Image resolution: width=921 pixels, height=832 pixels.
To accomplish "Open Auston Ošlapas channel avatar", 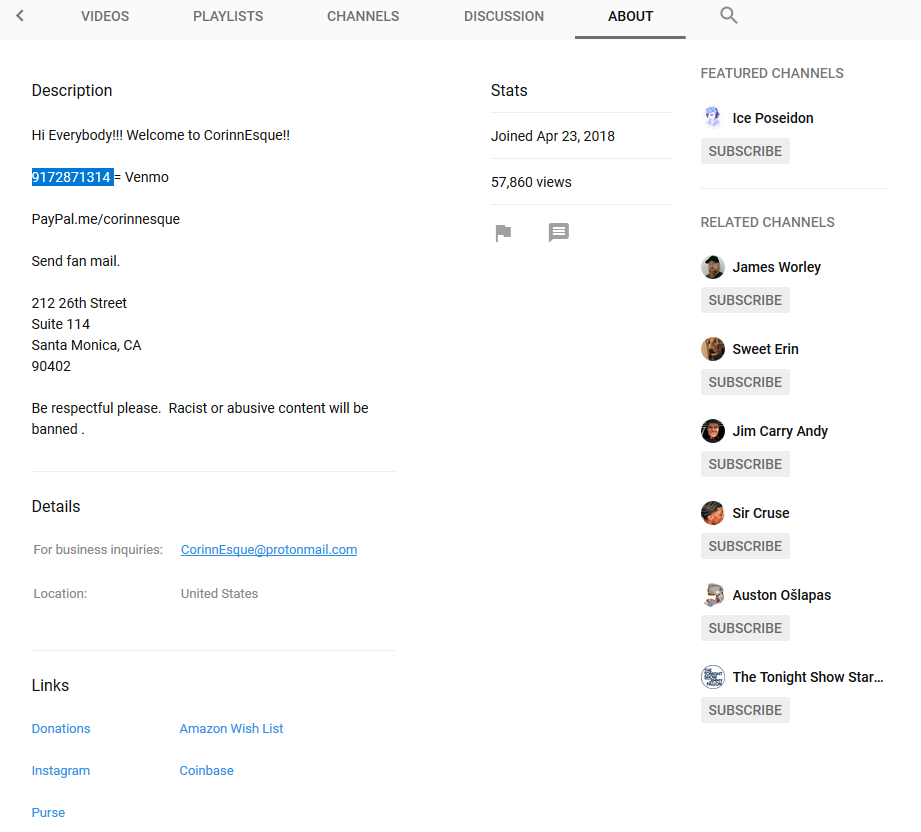I will [712, 595].
